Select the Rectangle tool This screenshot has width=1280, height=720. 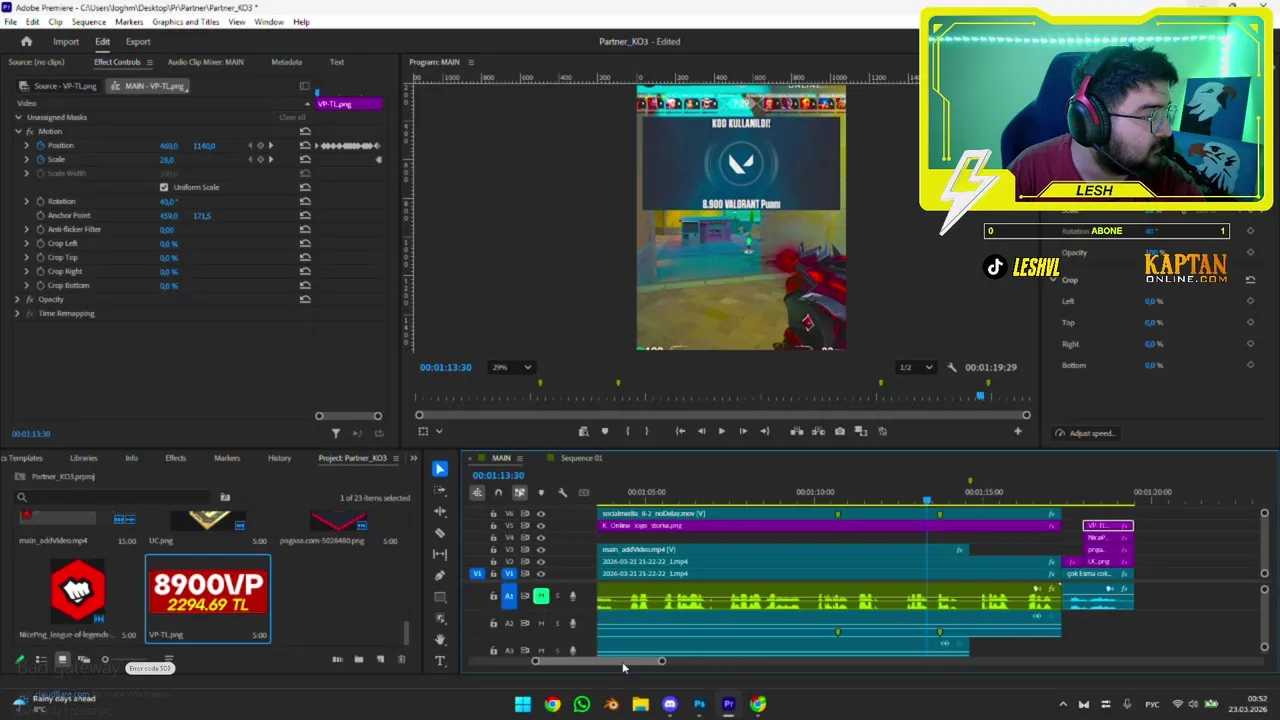440,597
